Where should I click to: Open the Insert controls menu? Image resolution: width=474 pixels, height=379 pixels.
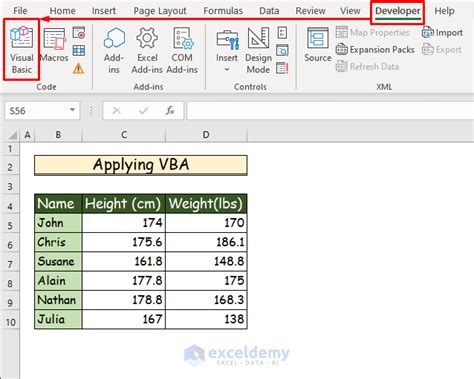pyautogui.click(x=227, y=50)
